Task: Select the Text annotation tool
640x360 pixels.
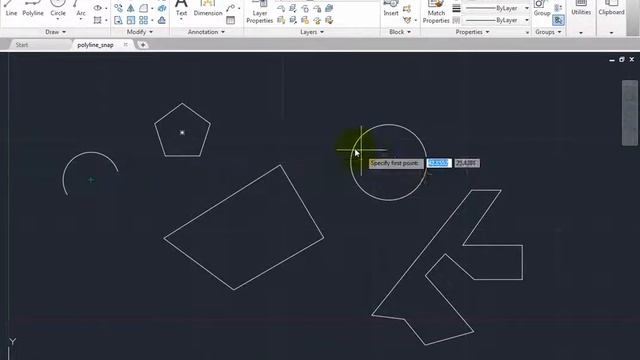Action: point(181,9)
